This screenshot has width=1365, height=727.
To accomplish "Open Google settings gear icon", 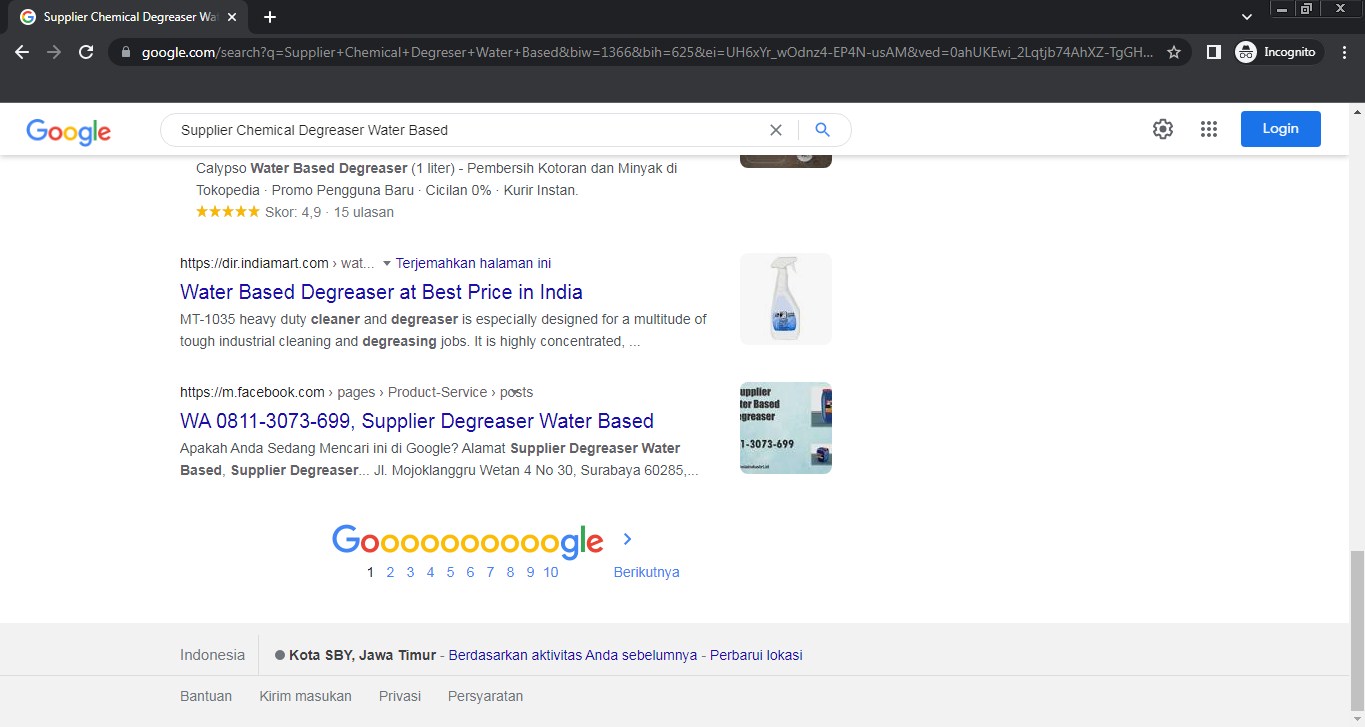I will pyautogui.click(x=1162, y=129).
